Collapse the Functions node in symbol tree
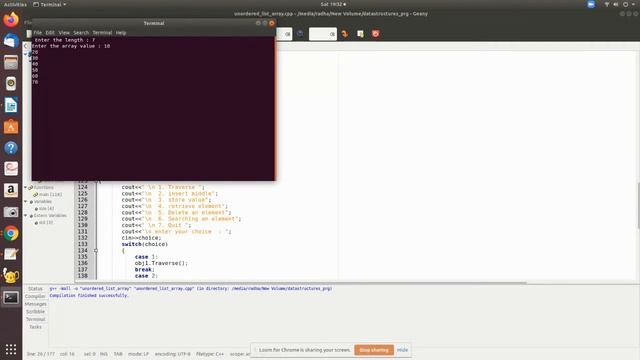Viewport: 640px width, 360px height. coord(26,187)
